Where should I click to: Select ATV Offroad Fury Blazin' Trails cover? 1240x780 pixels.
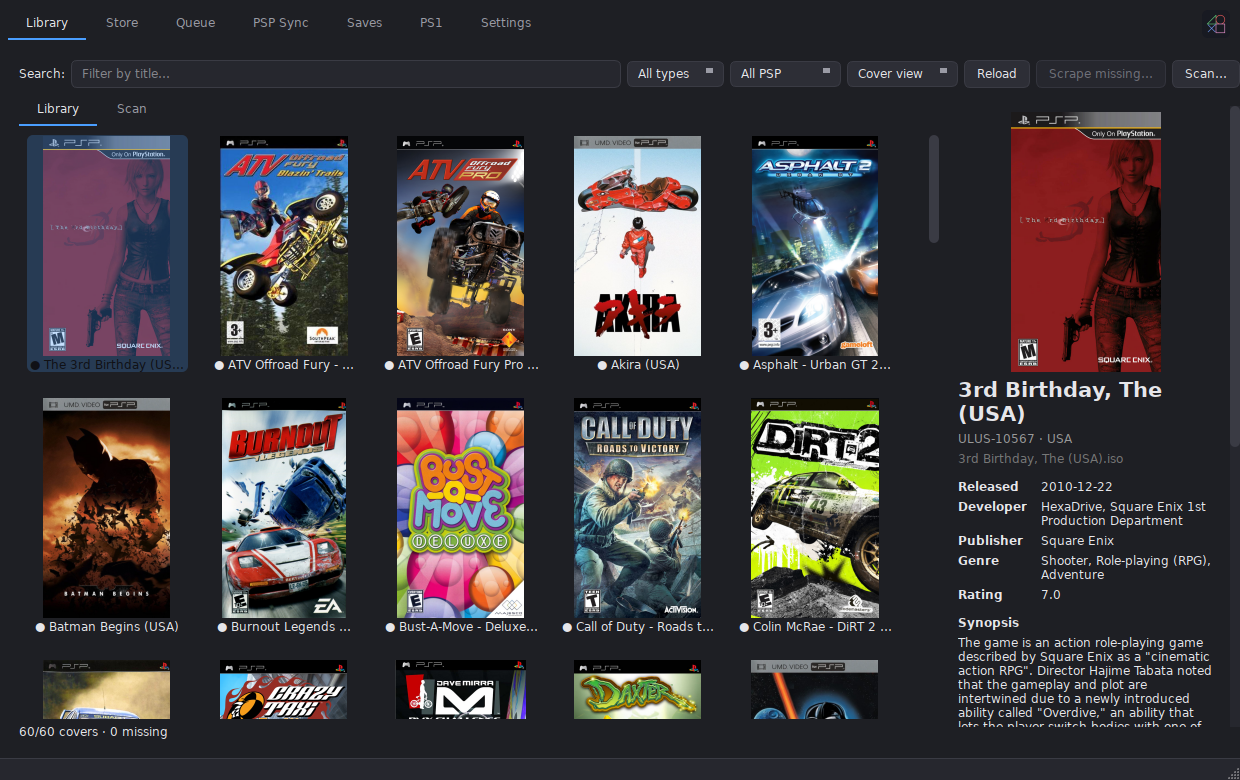tap(283, 246)
